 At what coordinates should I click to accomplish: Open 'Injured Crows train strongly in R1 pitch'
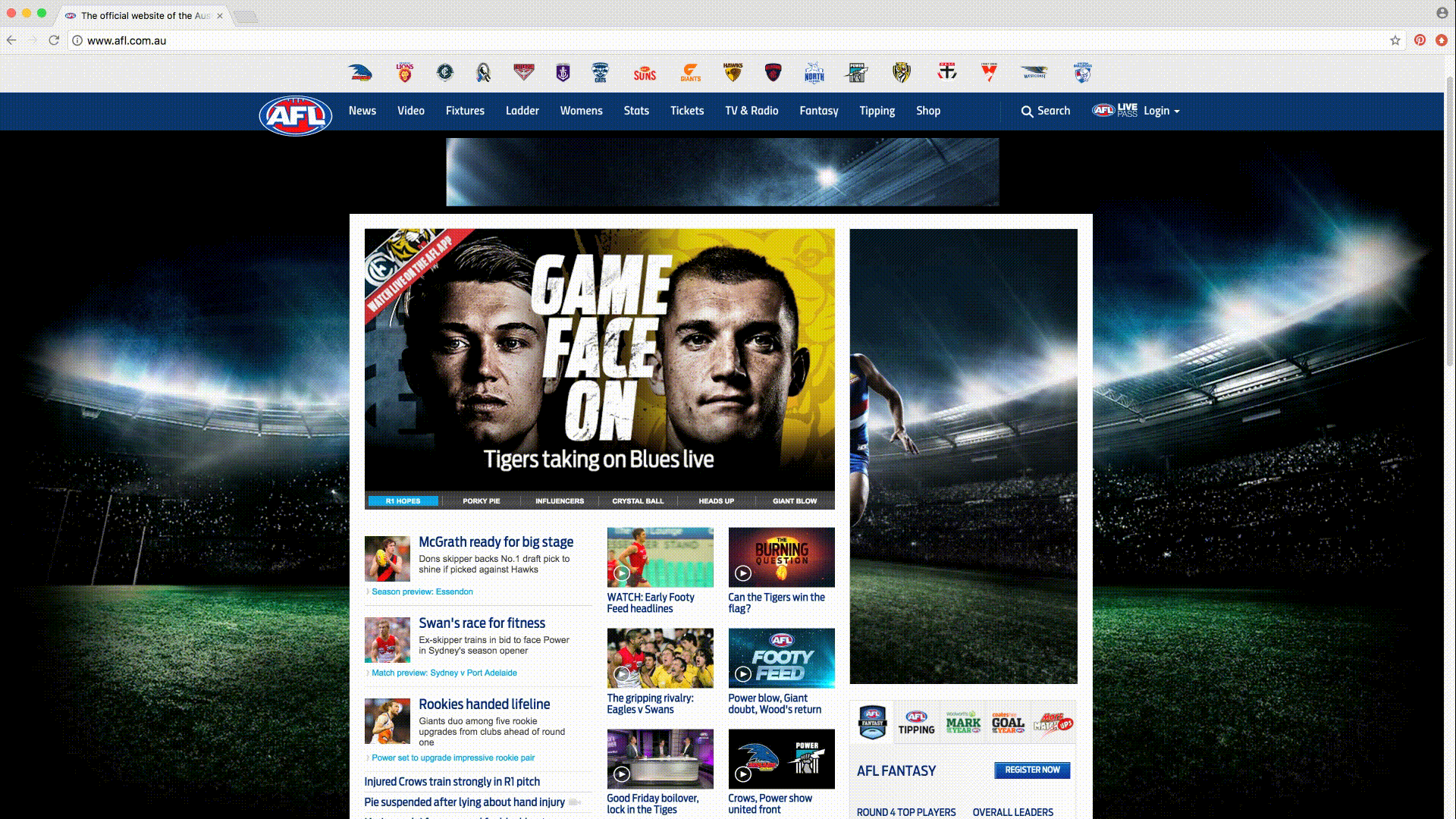tap(452, 782)
